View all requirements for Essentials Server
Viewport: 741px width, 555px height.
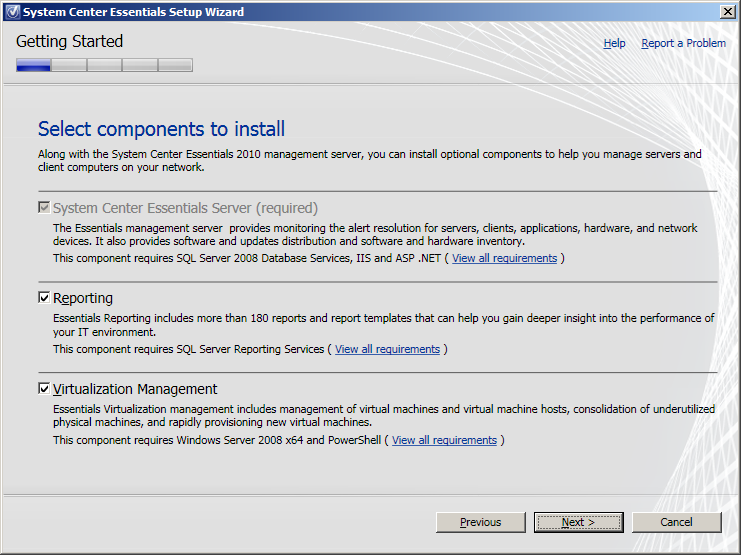[504, 258]
